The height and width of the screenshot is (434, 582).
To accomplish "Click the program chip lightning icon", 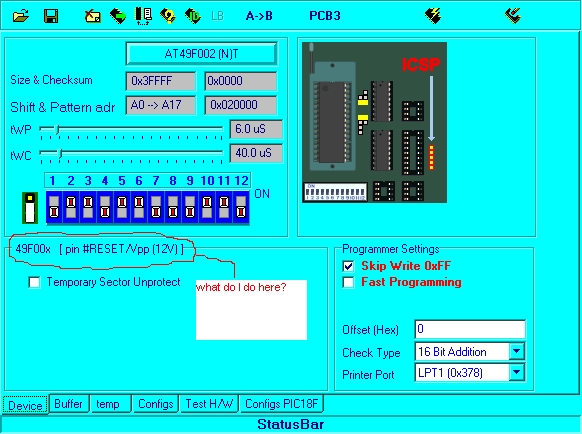I will point(433,16).
